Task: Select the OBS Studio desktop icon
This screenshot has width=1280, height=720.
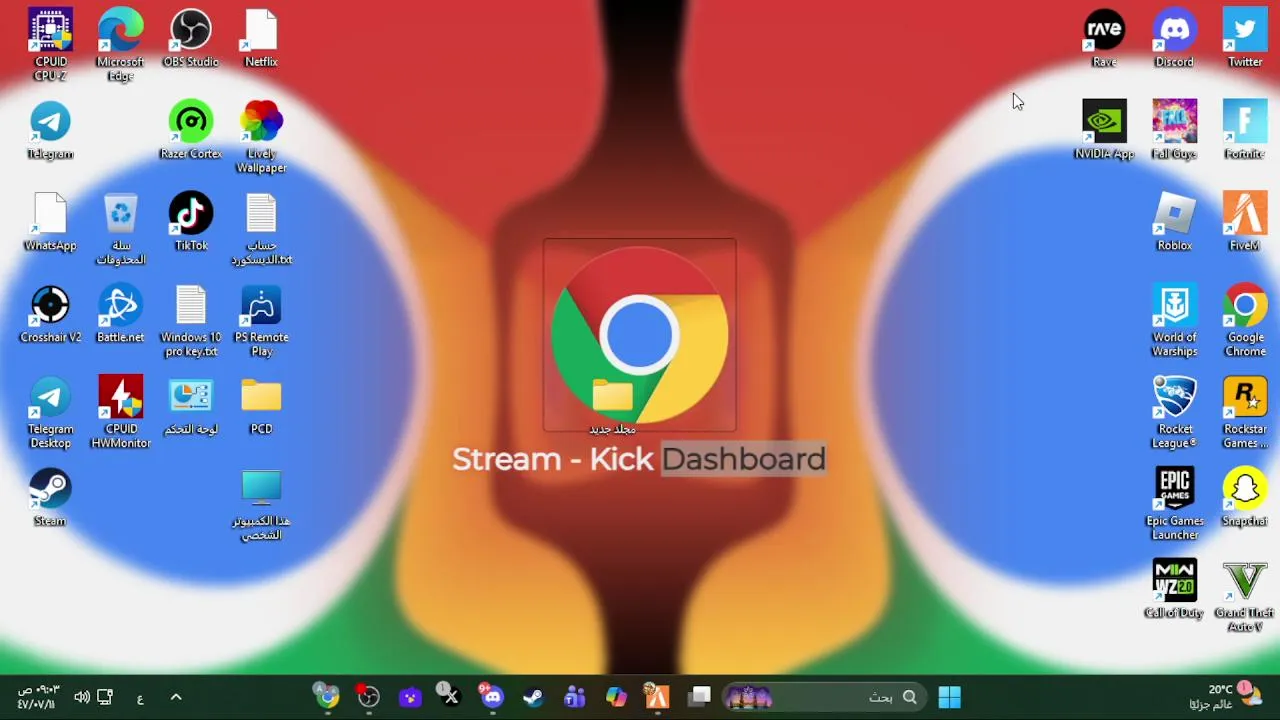Action: click(x=190, y=38)
